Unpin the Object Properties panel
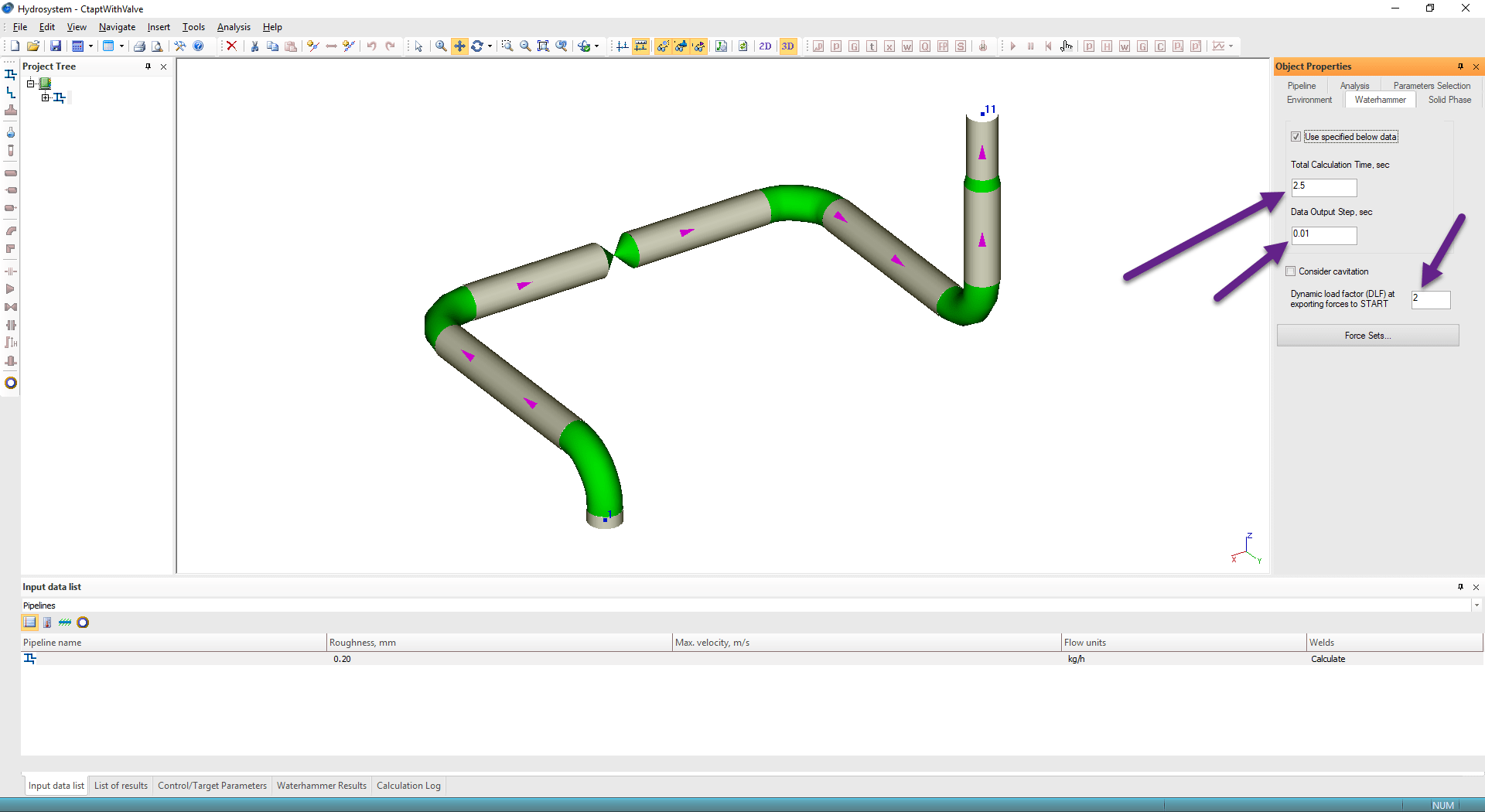1485x812 pixels. coord(1461,67)
